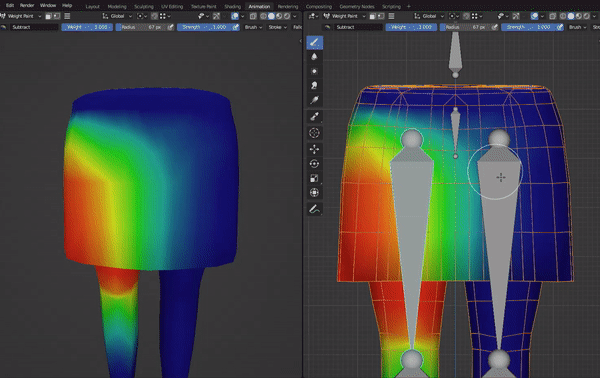Toggle snapping in right viewport header
Viewport: 600px width, 378px height.
466,16
